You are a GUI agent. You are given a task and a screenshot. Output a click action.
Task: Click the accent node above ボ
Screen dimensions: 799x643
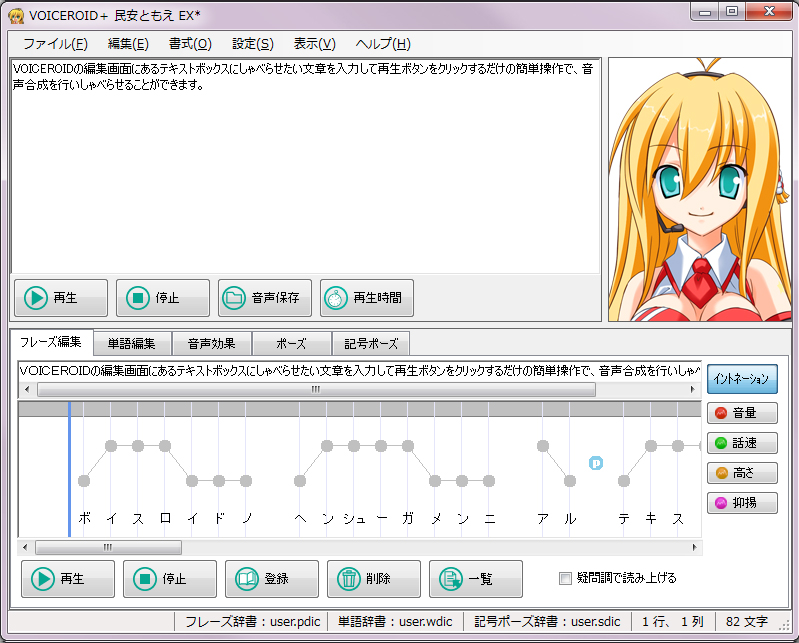click(x=84, y=480)
